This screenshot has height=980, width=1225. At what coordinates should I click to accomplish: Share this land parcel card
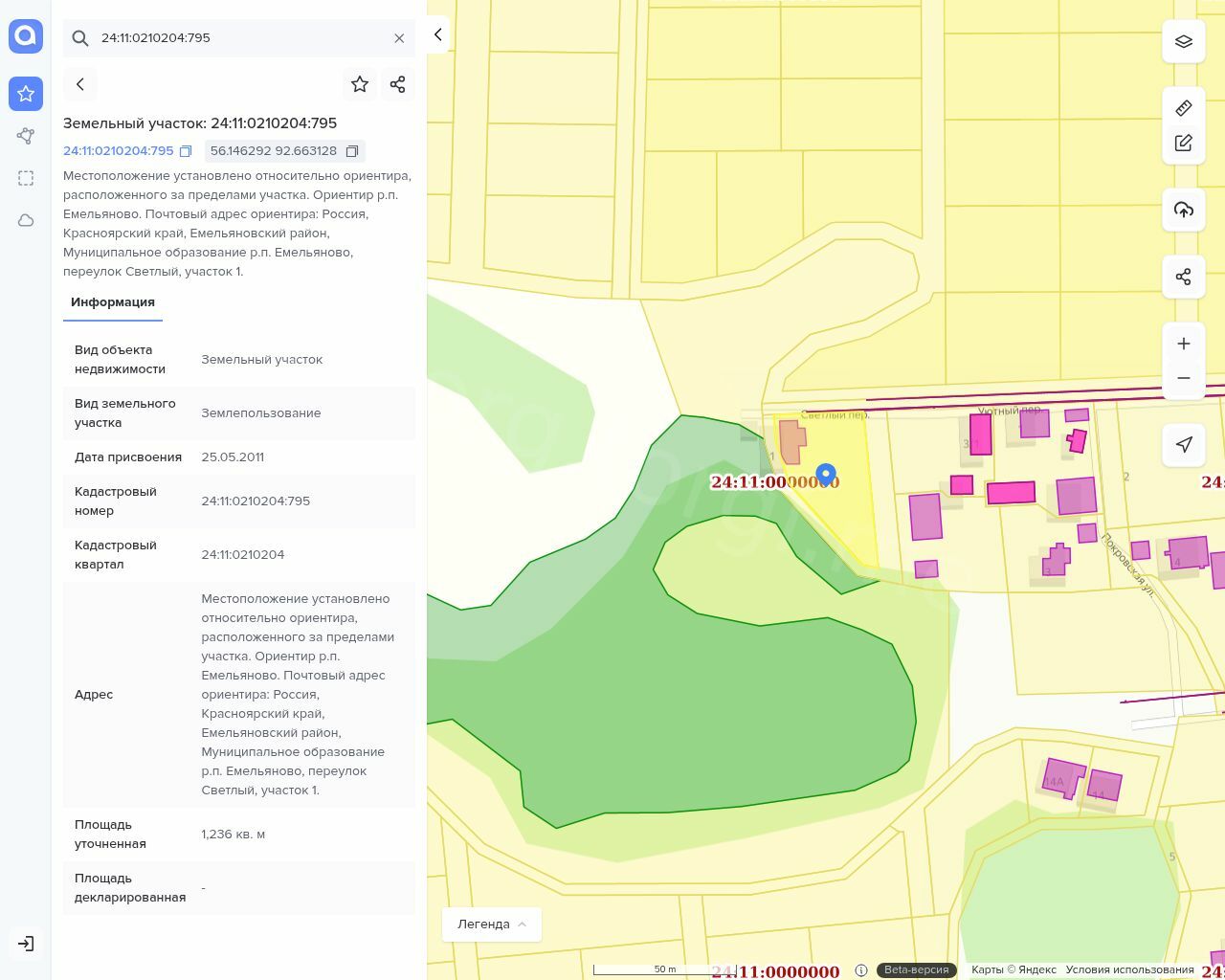398,84
